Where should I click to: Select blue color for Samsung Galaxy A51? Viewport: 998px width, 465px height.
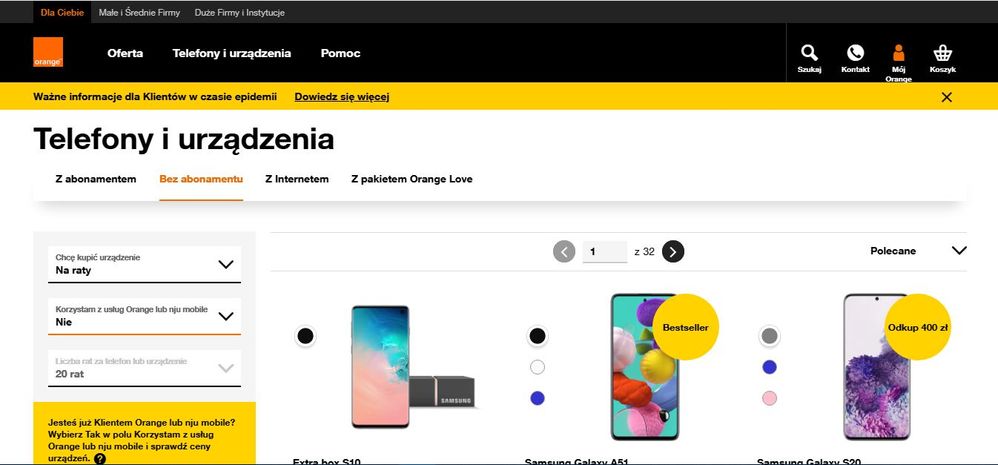537,398
